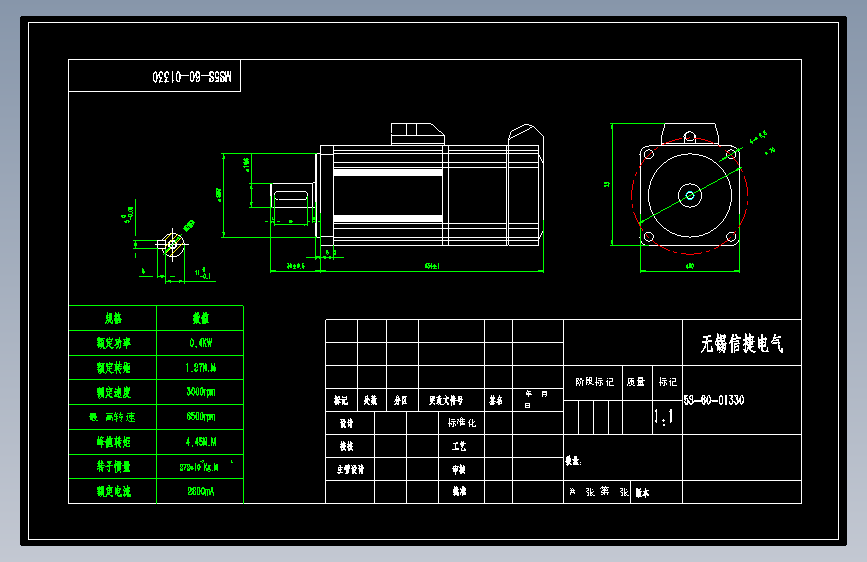Click the 额定转矩 label cell
Screen dimensions: 867x562
point(113,368)
